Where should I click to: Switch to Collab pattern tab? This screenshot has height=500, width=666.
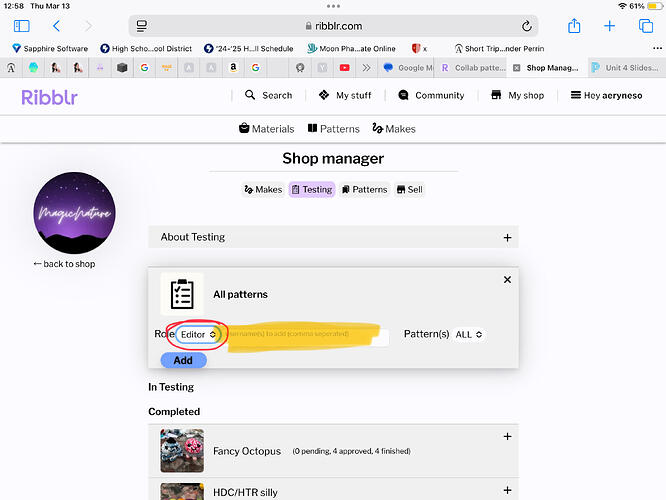click(x=472, y=68)
